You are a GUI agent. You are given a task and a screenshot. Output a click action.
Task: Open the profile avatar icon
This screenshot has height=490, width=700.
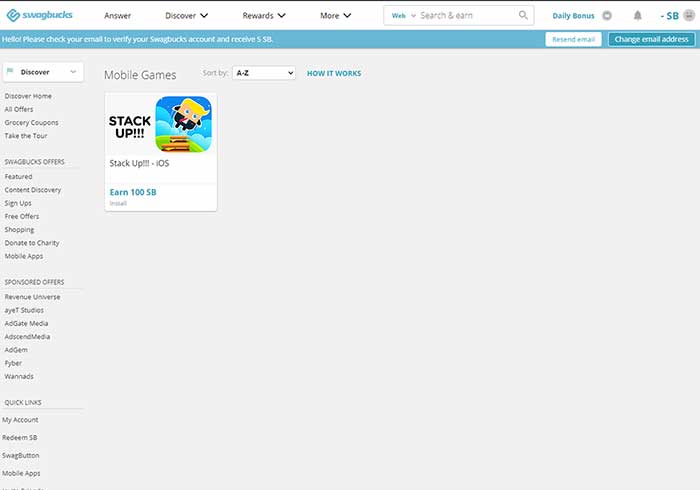point(689,15)
